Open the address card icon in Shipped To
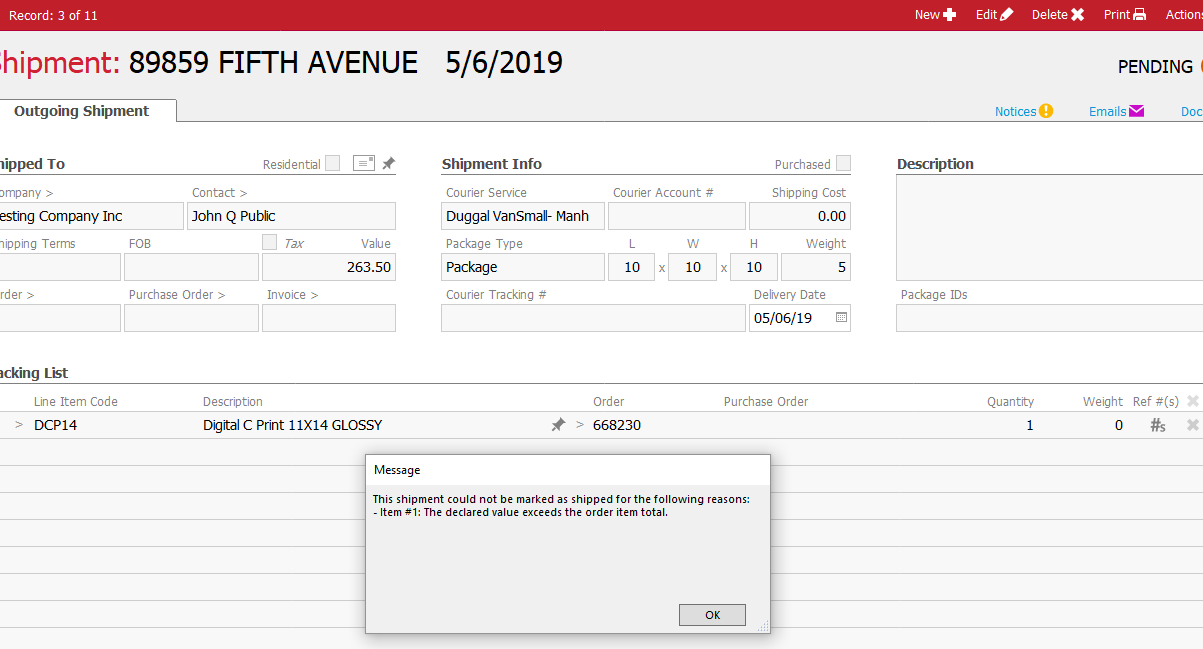Screen dimensions: 1203x649 click(x=364, y=163)
